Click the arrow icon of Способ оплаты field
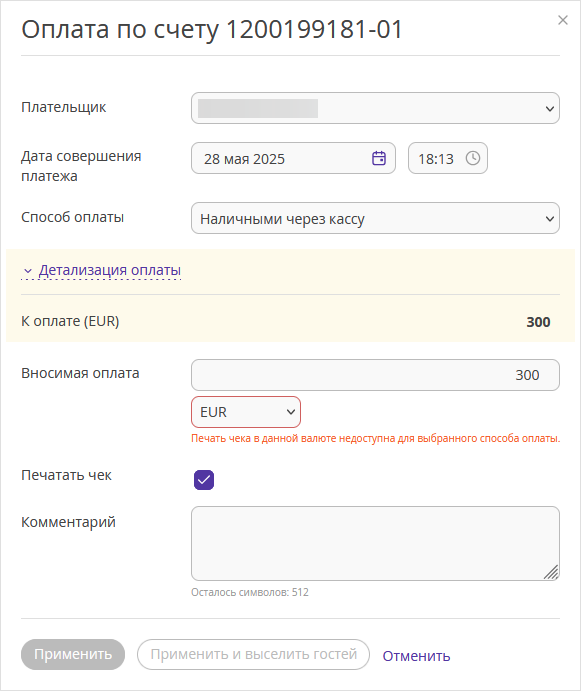 [x=549, y=219]
